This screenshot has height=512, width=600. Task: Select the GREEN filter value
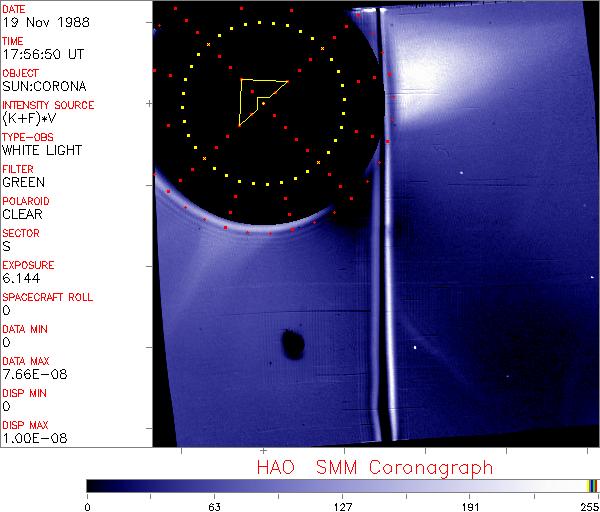[23, 182]
